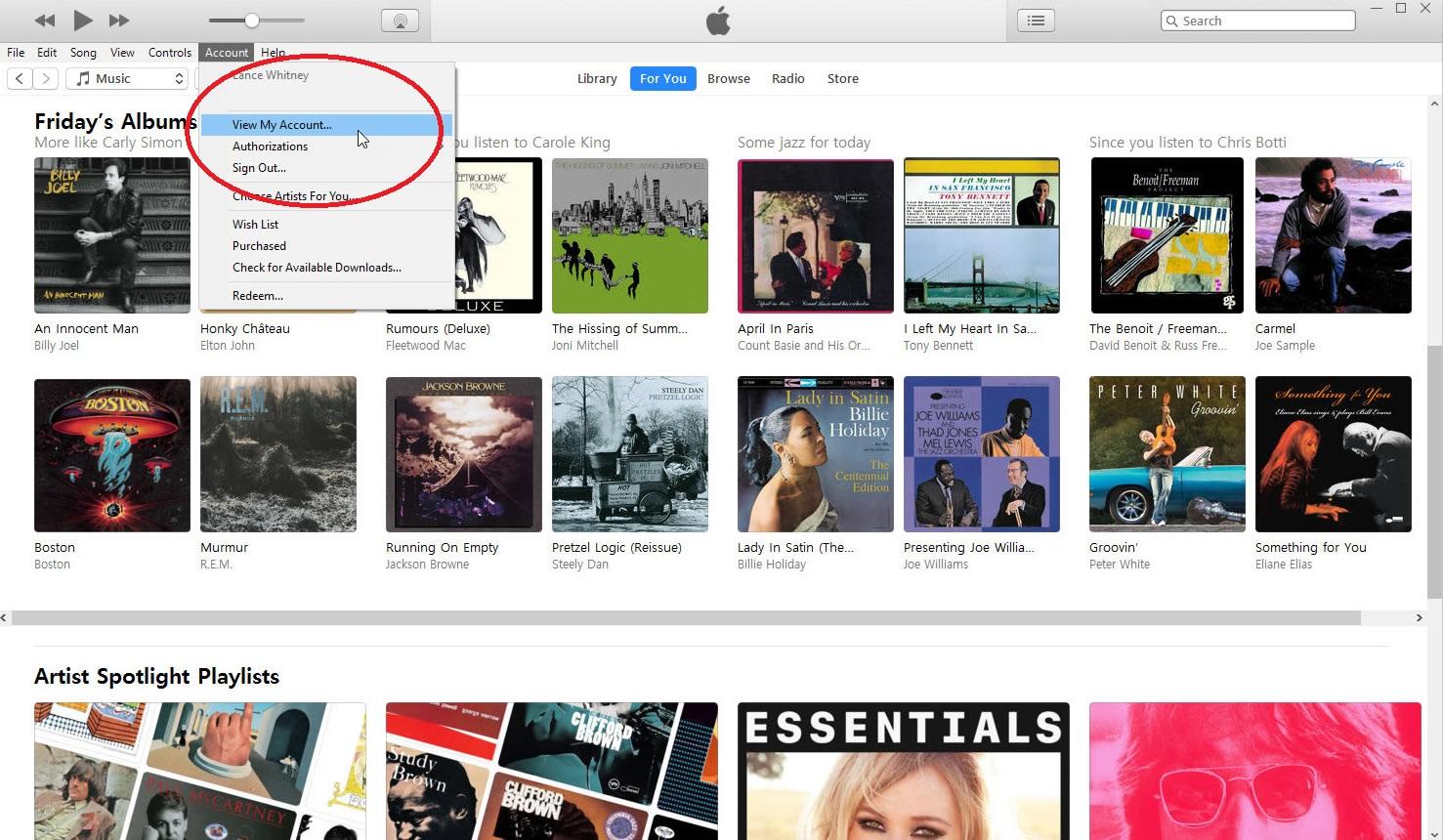Switch to the Store tab
The width and height of the screenshot is (1443, 840).
point(842,79)
